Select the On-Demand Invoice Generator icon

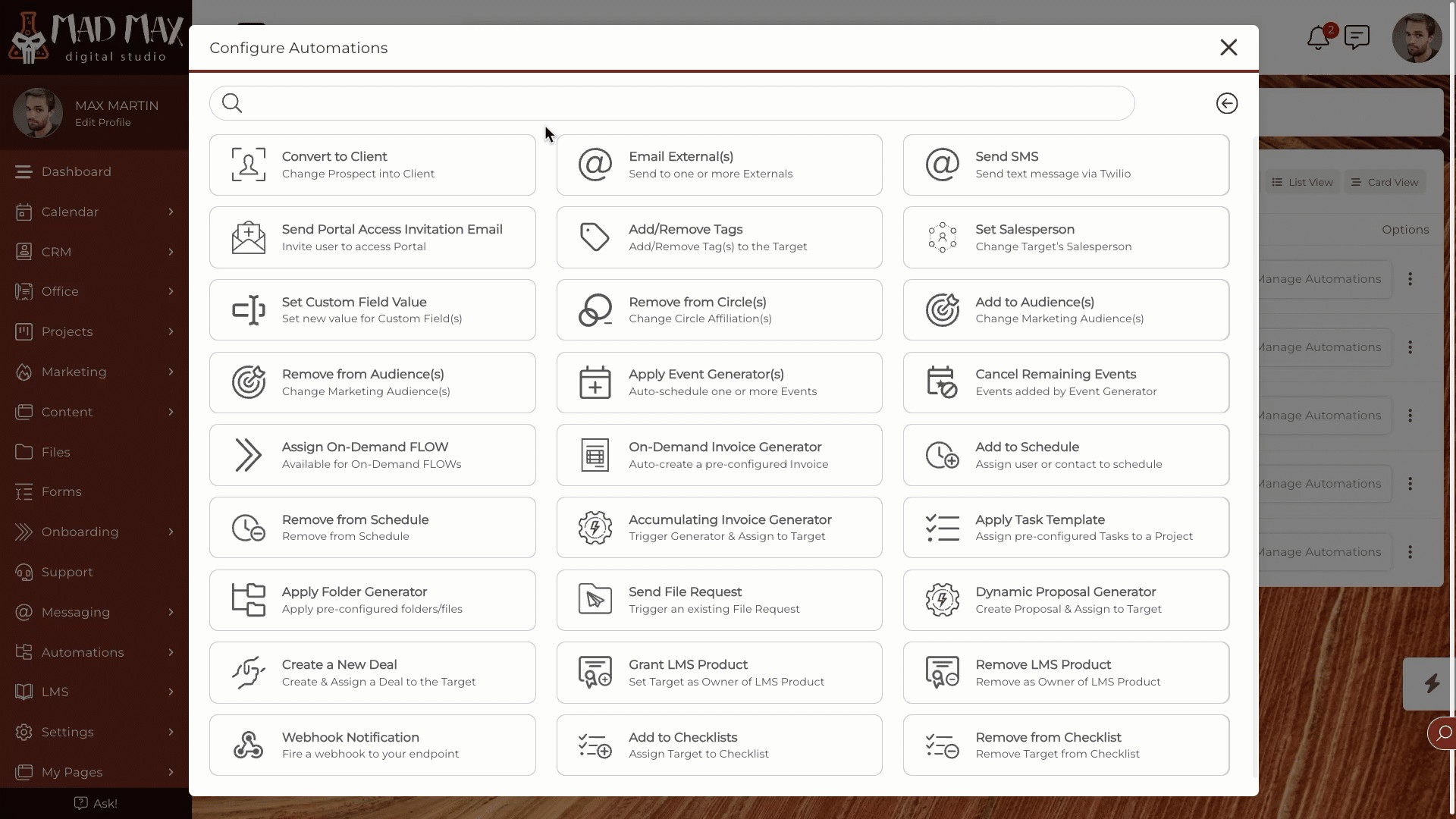[594, 455]
